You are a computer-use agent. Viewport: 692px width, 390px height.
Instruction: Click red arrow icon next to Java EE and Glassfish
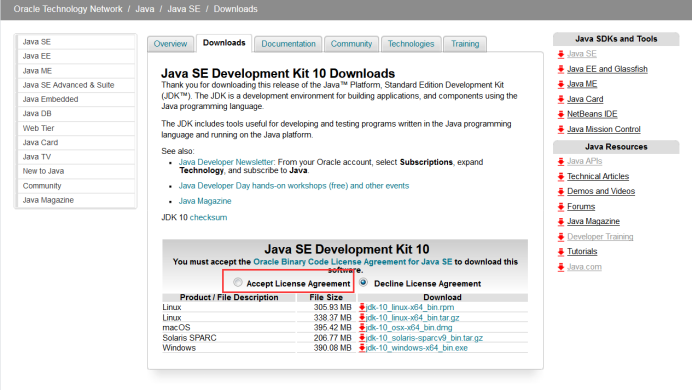[x=561, y=69]
